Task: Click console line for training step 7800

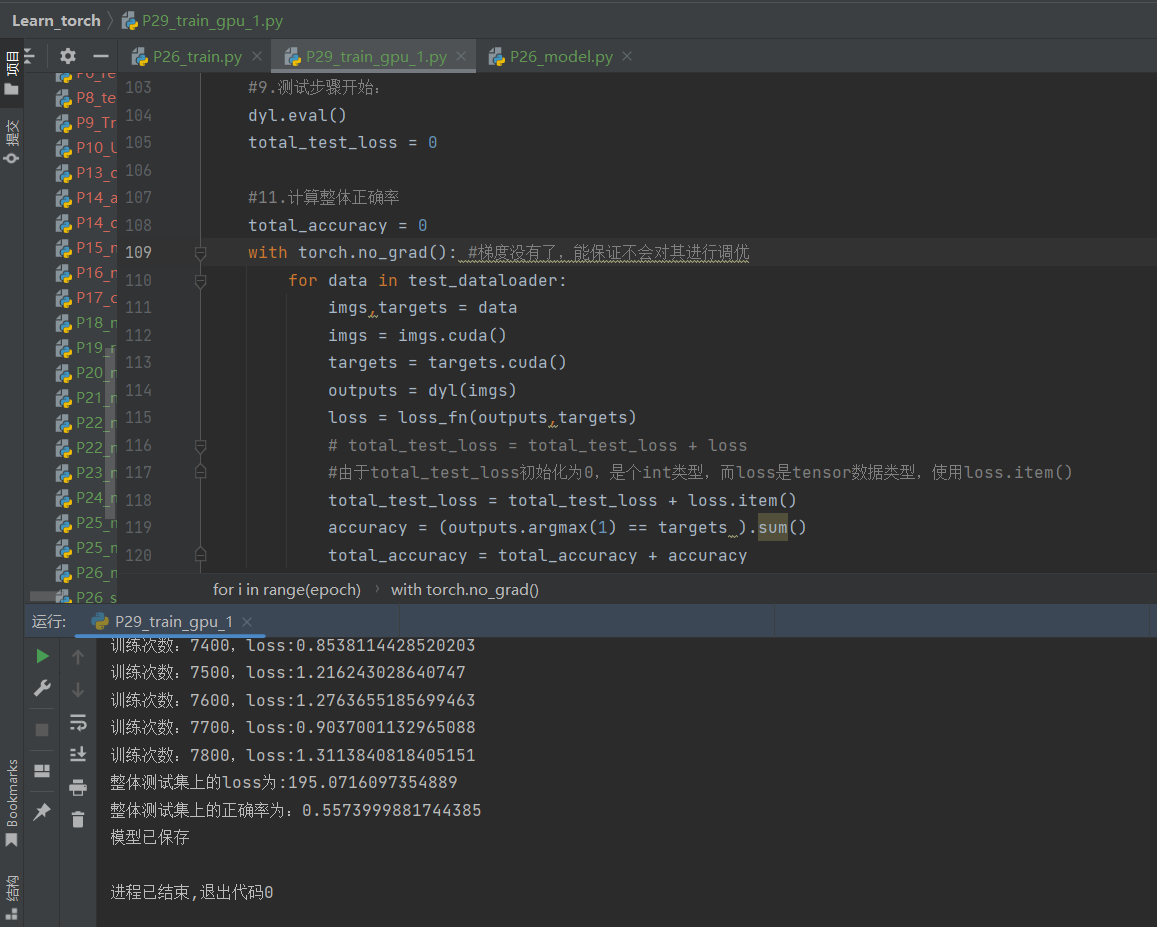Action: click(293, 755)
